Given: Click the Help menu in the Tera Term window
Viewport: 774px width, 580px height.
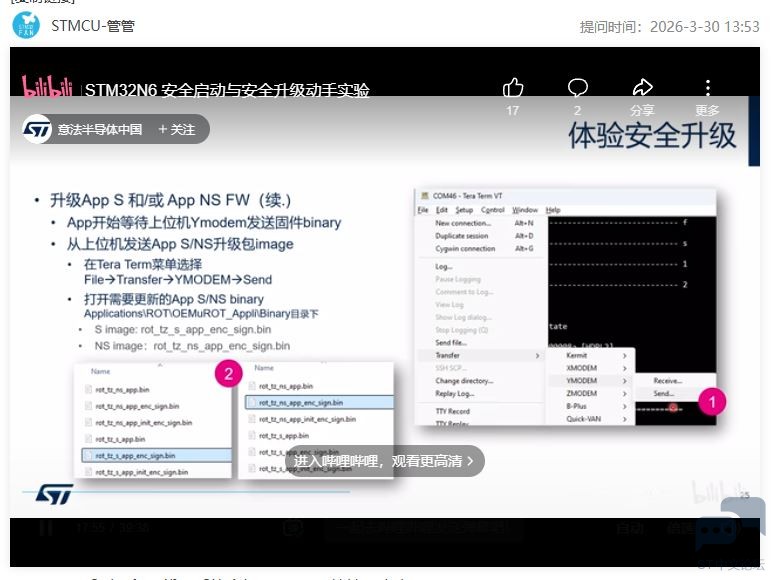Looking at the screenshot, I should 553,210.
